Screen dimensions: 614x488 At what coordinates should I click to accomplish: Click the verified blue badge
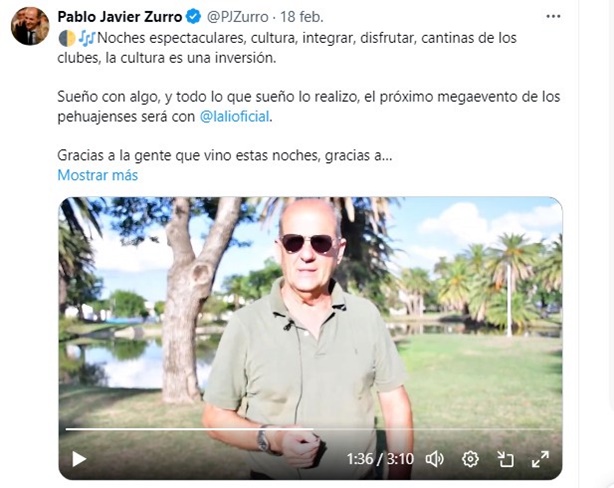point(193,17)
